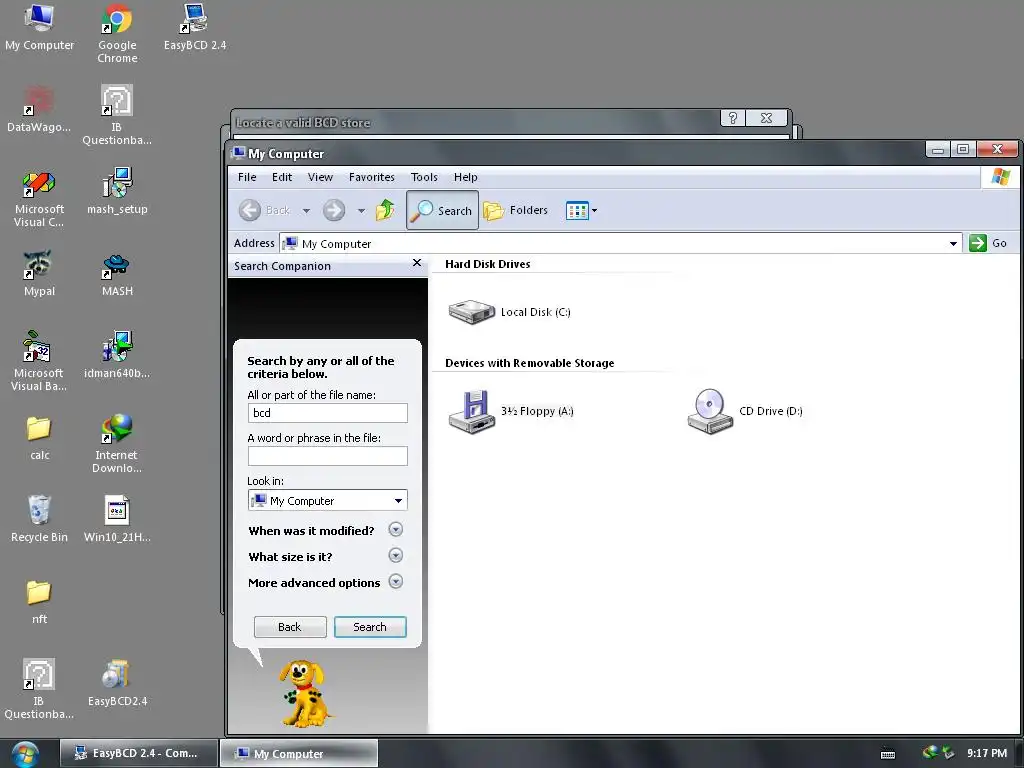Open Internet Downlo... desktop shortcut

117,443
